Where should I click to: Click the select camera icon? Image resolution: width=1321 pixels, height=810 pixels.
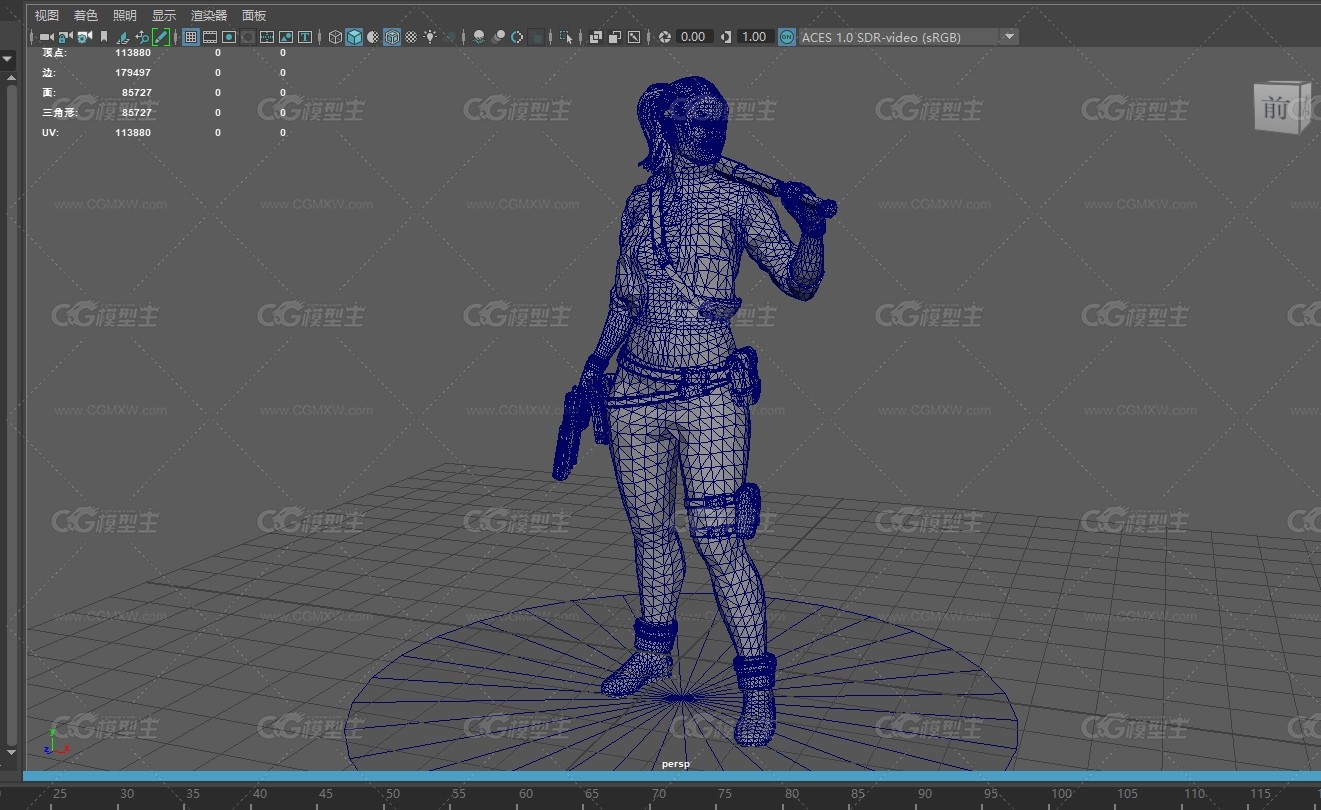click(x=46, y=37)
